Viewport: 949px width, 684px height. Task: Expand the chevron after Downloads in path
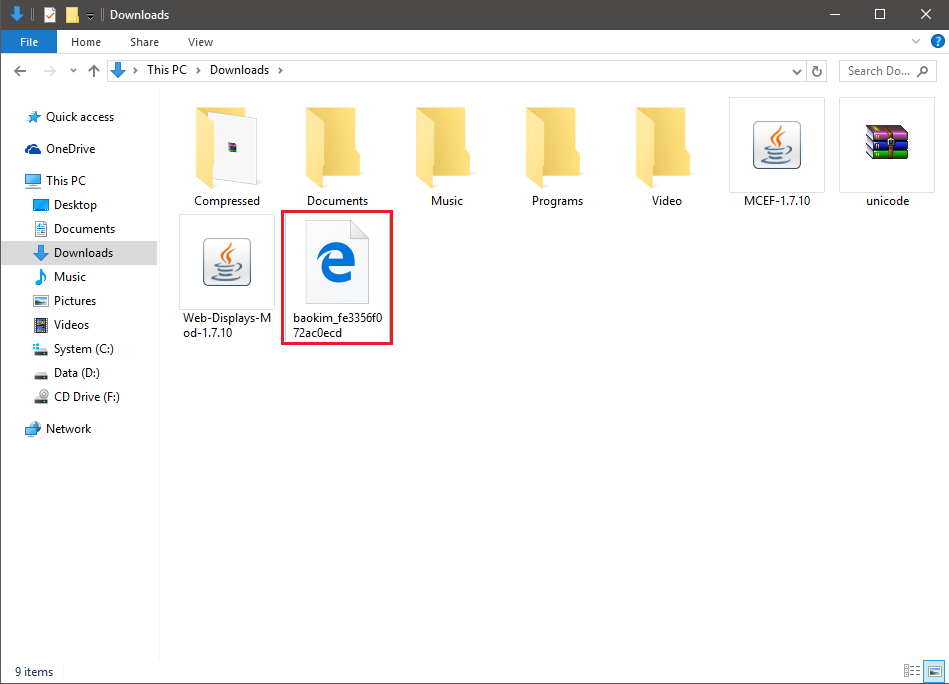(x=280, y=70)
